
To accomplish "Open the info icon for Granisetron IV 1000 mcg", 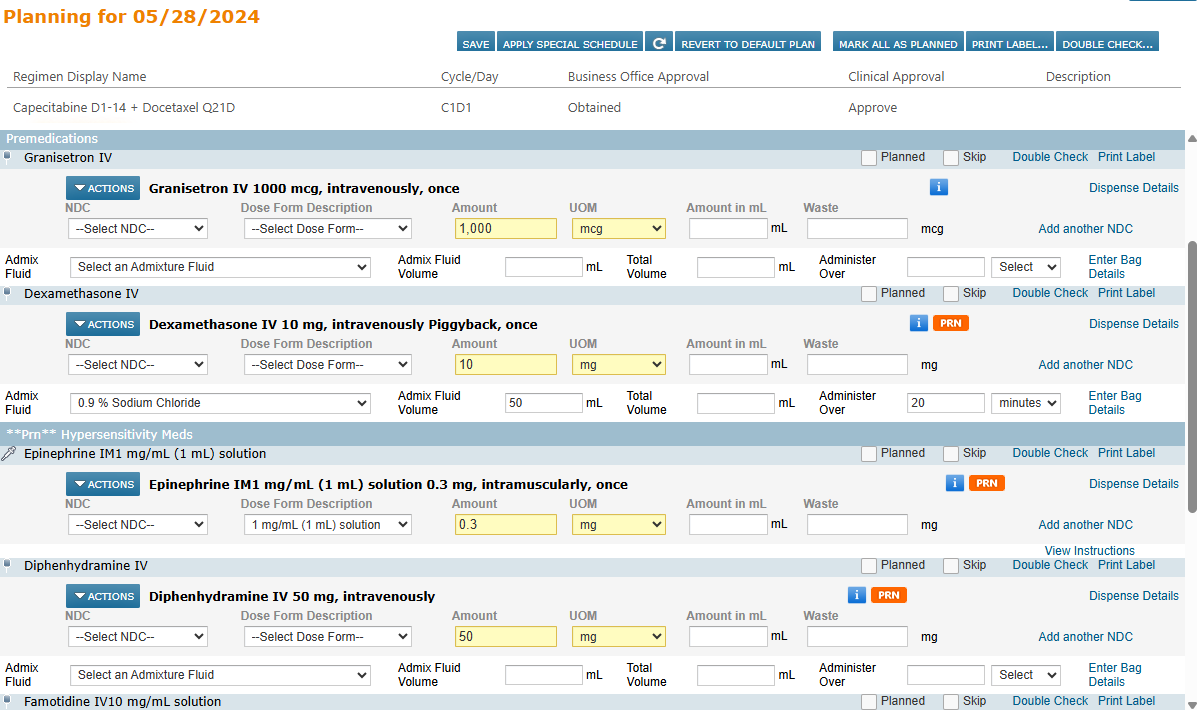I will (938, 187).
